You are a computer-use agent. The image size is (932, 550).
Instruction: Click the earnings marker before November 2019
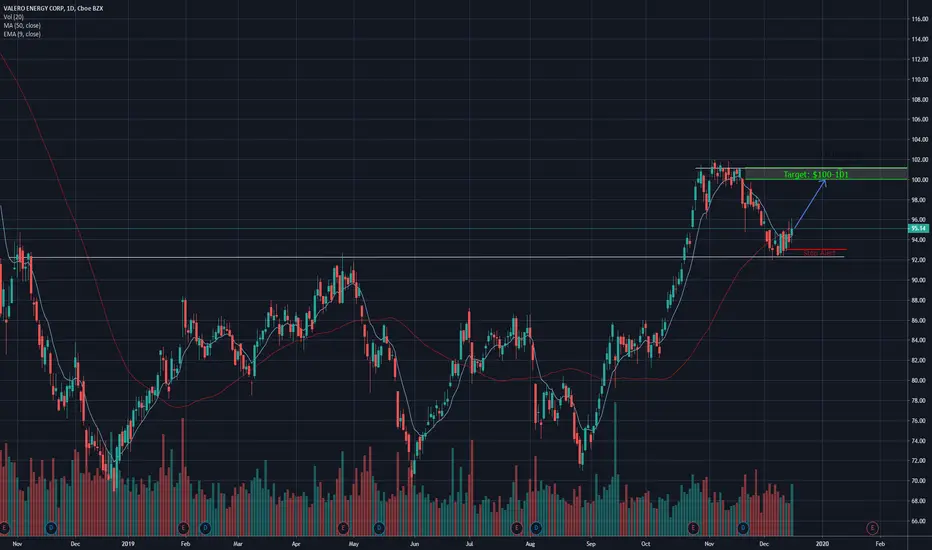(x=693, y=528)
